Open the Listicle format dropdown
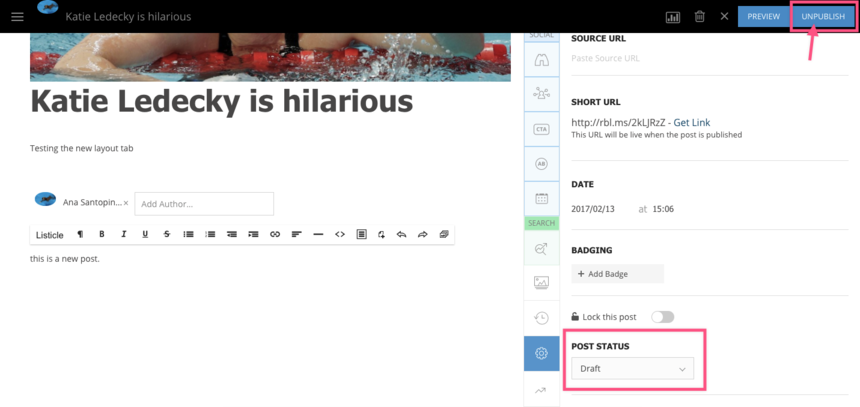The height and width of the screenshot is (407, 860). tap(50, 235)
